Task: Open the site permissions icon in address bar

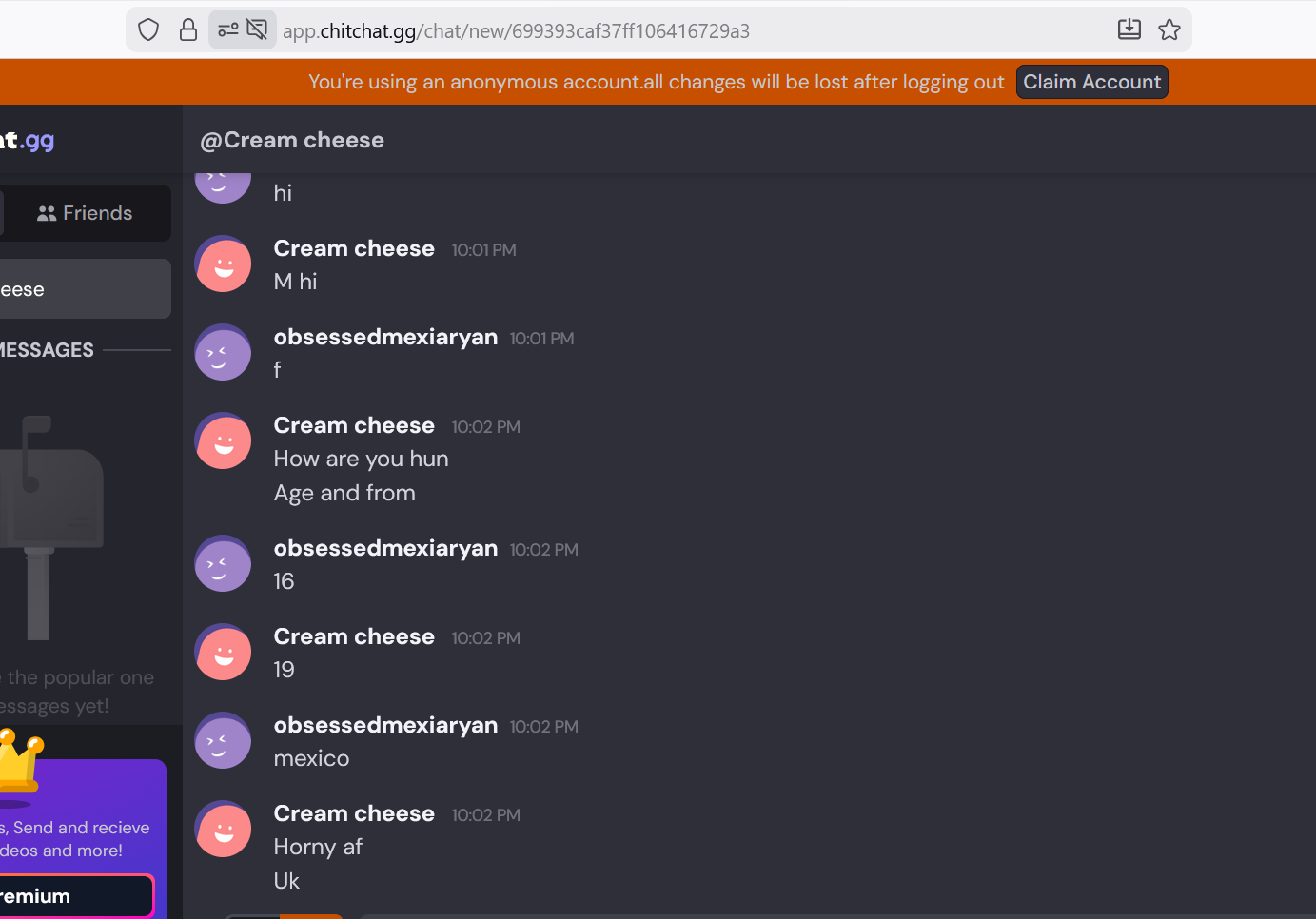Action: click(x=227, y=30)
